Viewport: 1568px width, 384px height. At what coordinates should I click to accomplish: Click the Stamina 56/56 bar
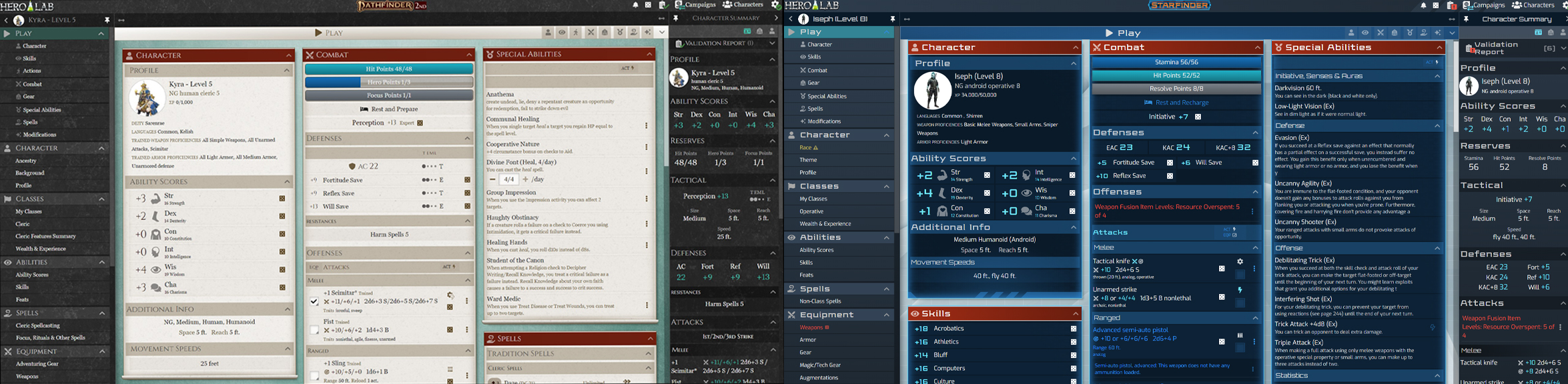pos(1176,62)
